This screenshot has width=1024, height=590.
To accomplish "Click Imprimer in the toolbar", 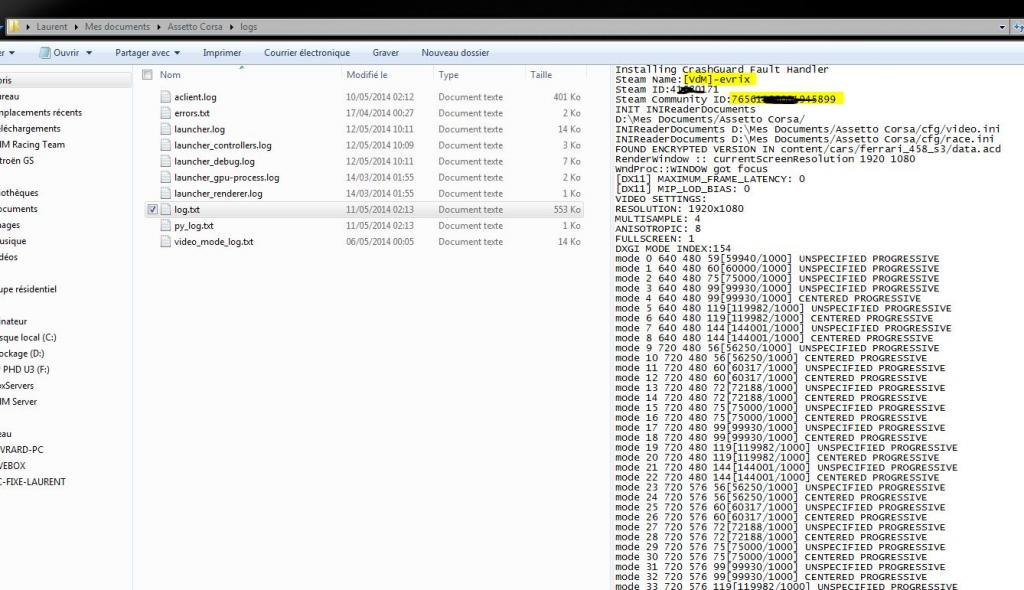I will pyautogui.click(x=221, y=53).
